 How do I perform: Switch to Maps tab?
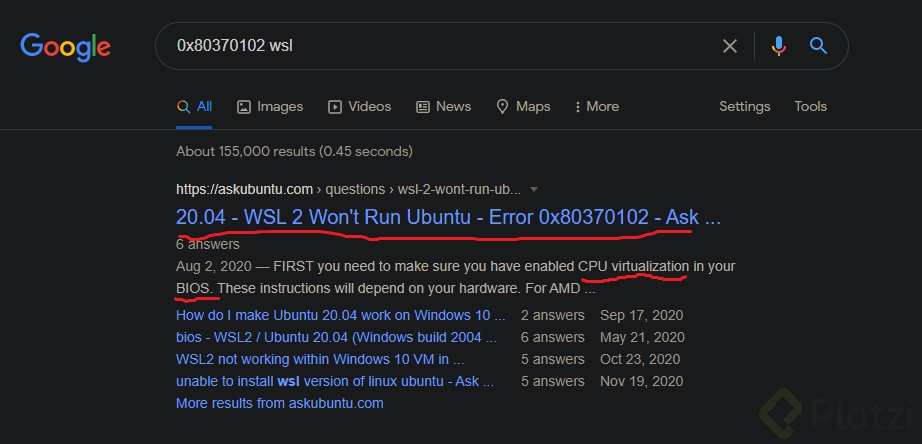[x=523, y=106]
